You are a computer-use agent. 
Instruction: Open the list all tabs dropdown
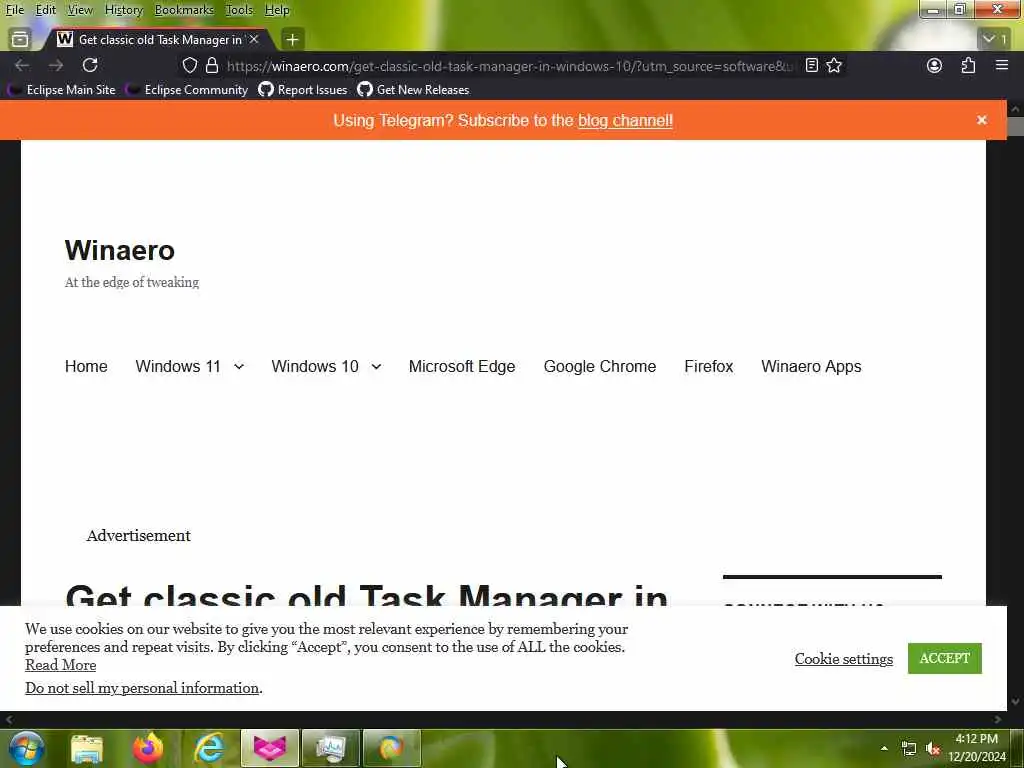(996, 39)
